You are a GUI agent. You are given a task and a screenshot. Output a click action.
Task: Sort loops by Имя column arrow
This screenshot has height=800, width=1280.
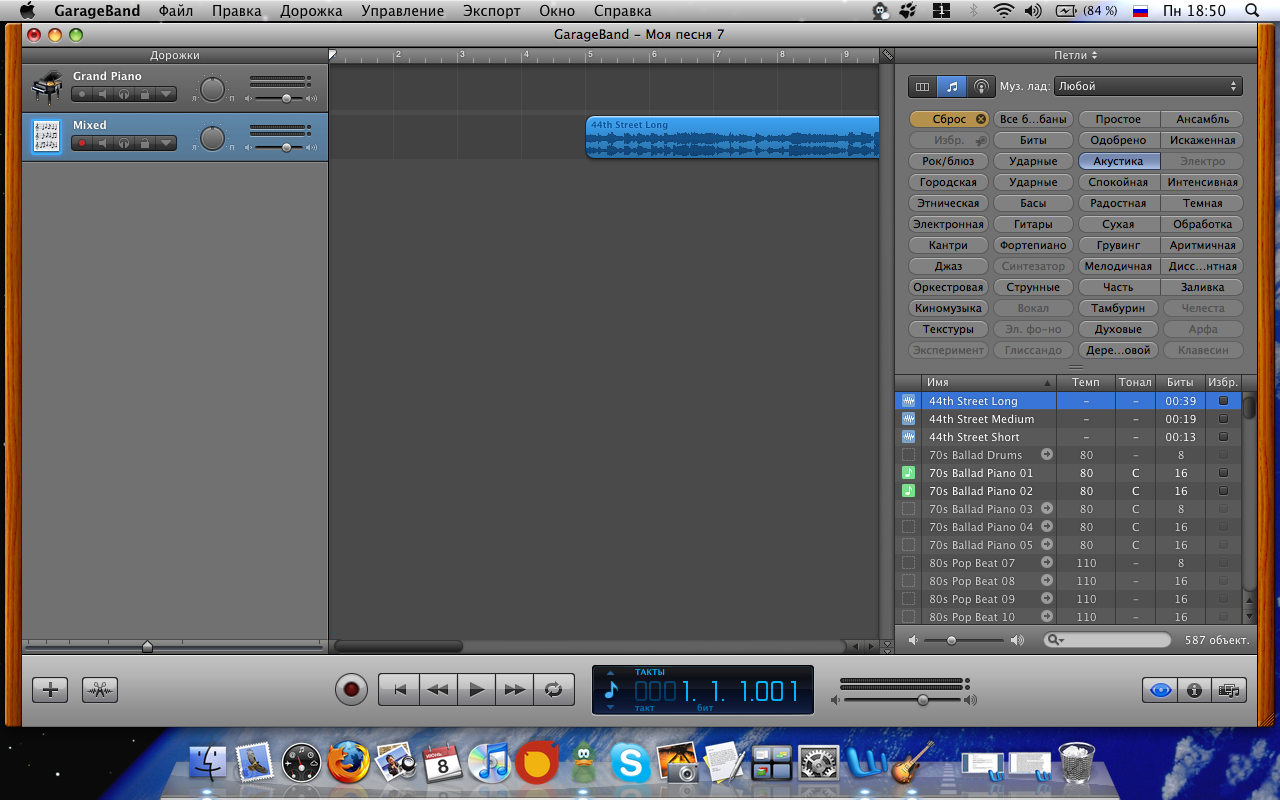1048,383
